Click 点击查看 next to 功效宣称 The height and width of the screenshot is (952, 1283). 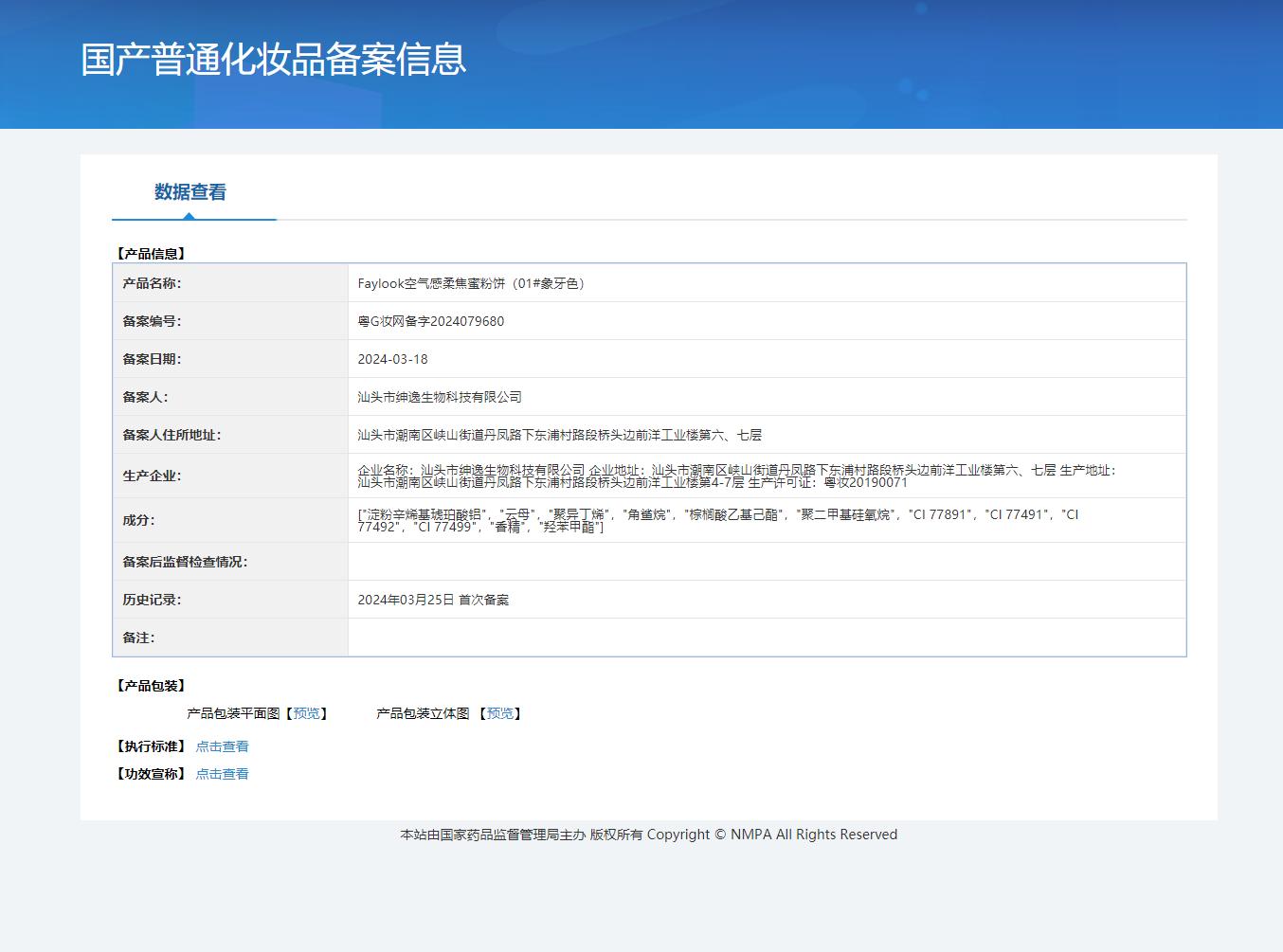tap(222, 774)
